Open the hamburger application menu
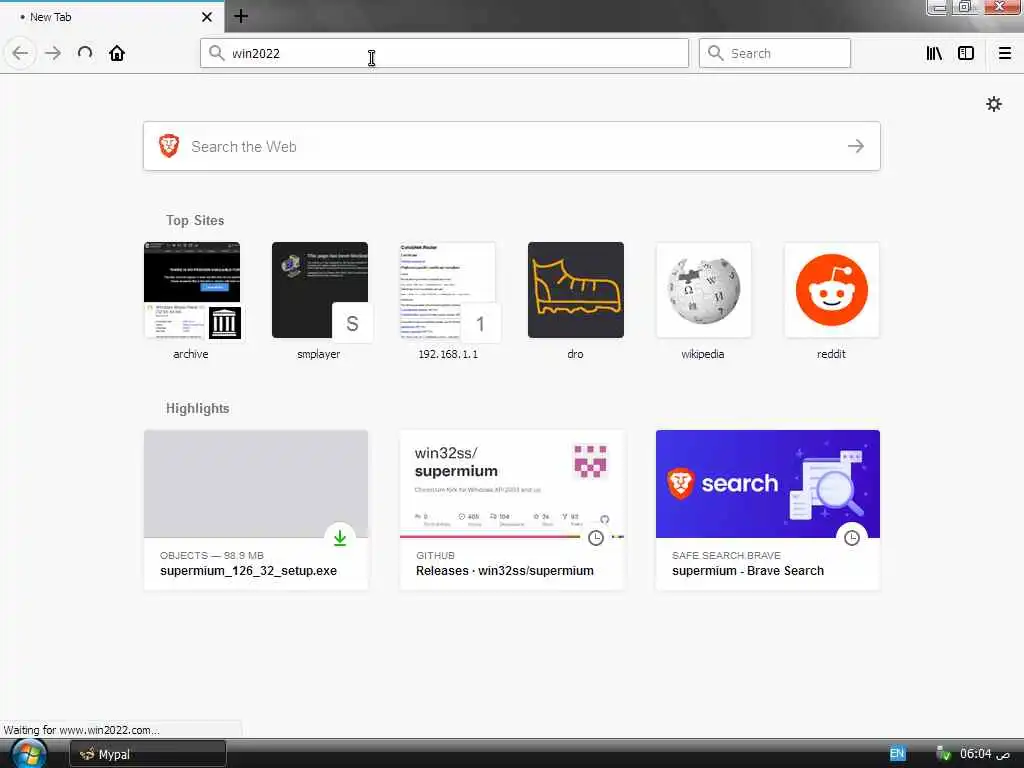Viewport: 1024px width, 768px height. tap(1005, 53)
